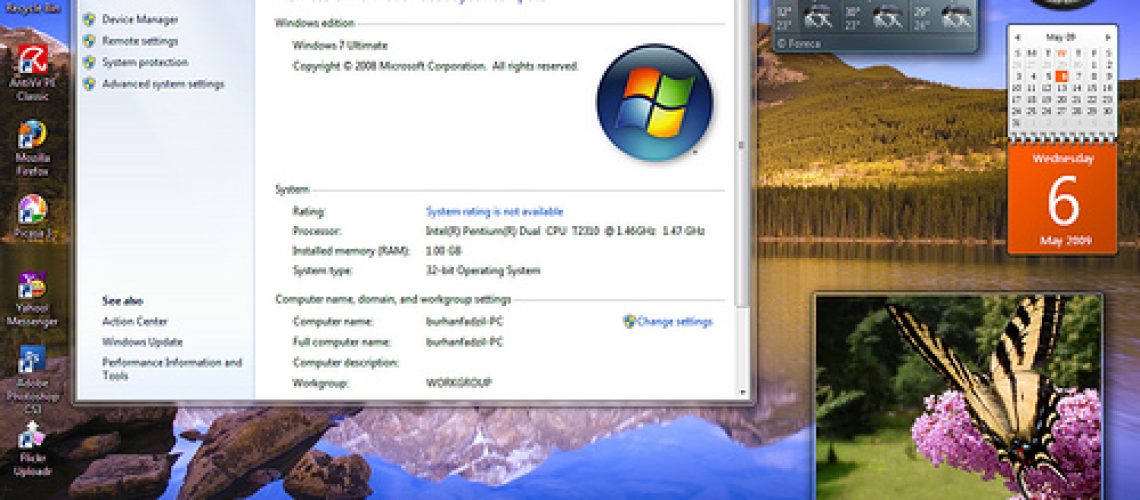The image size is (1140, 500).
Task: Open Action Center under See also
Action: click(135, 321)
